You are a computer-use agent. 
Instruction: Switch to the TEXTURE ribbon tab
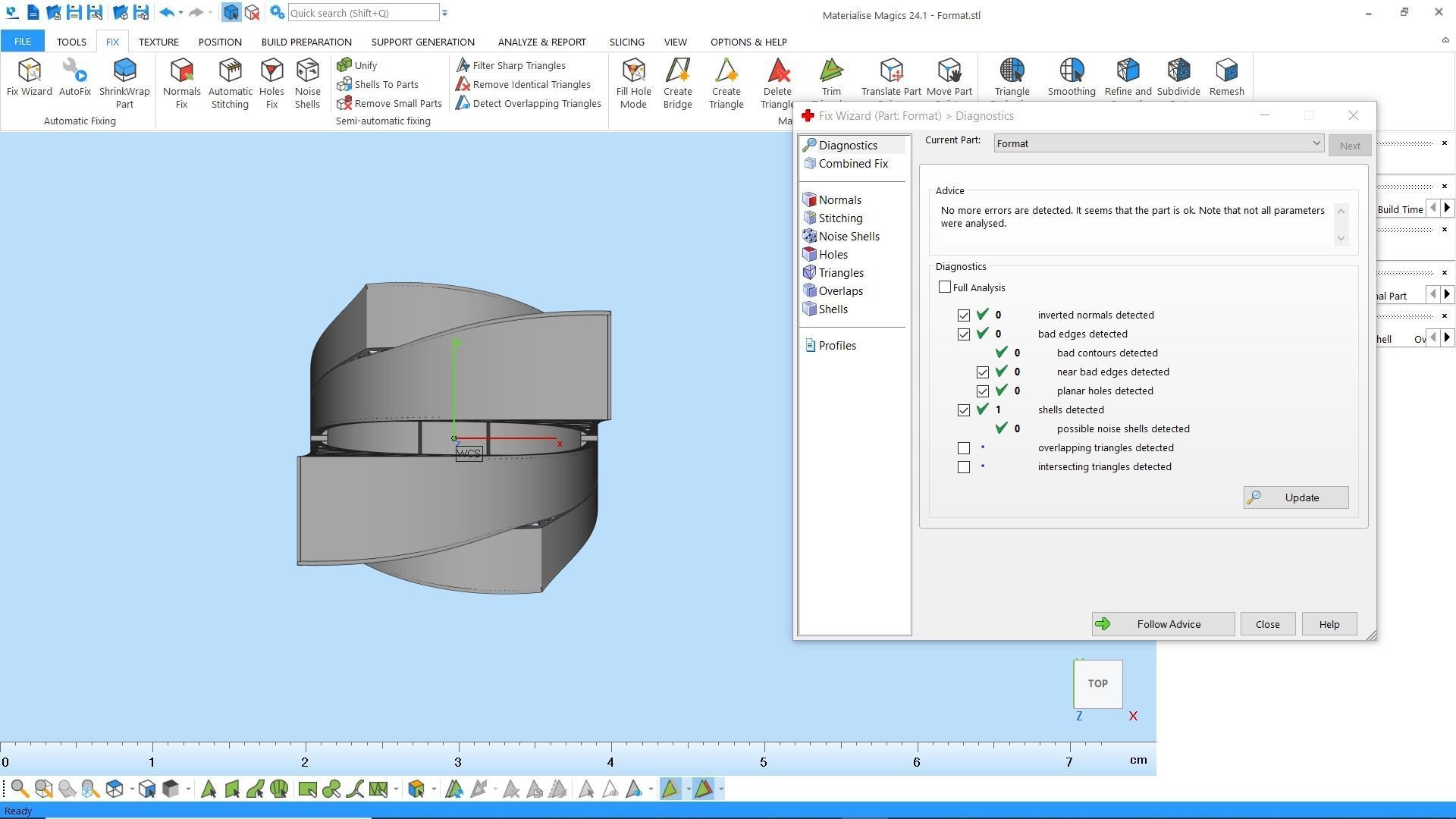click(x=158, y=42)
